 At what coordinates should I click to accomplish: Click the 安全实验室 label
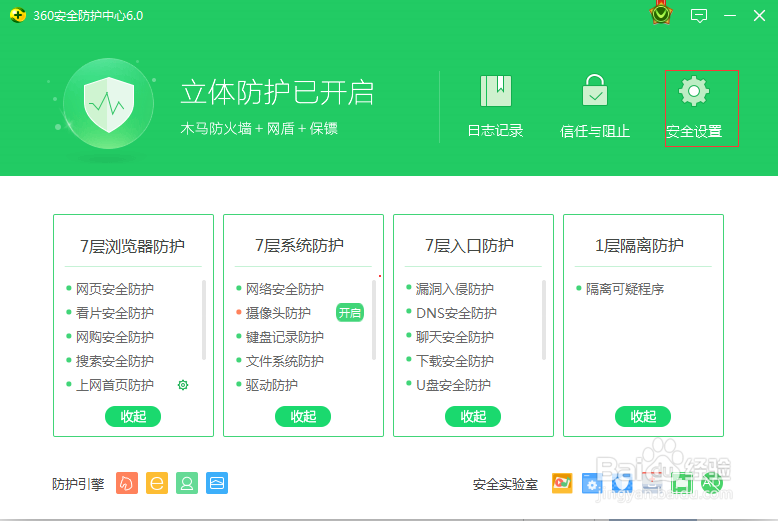(x=505, y=484)
